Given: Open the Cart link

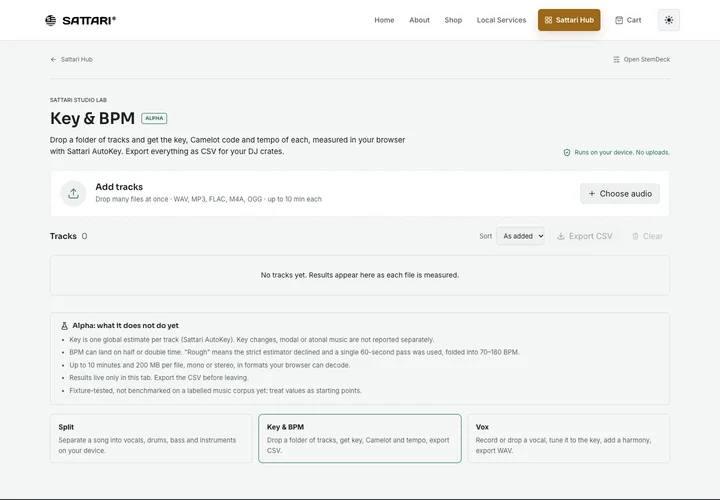Looking at the screenshot, I should click(x=628, y=20).
